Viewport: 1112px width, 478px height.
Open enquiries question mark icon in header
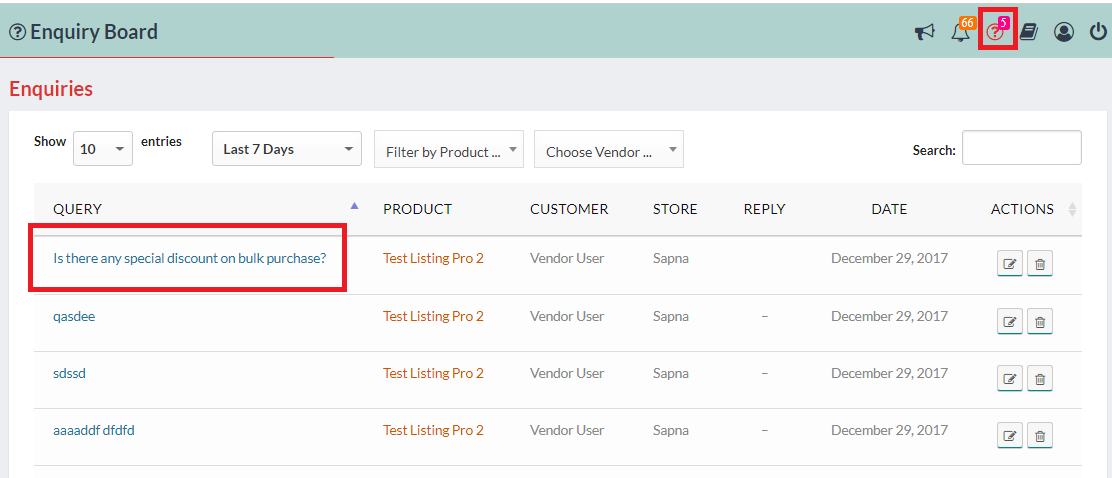coord(996,32)
